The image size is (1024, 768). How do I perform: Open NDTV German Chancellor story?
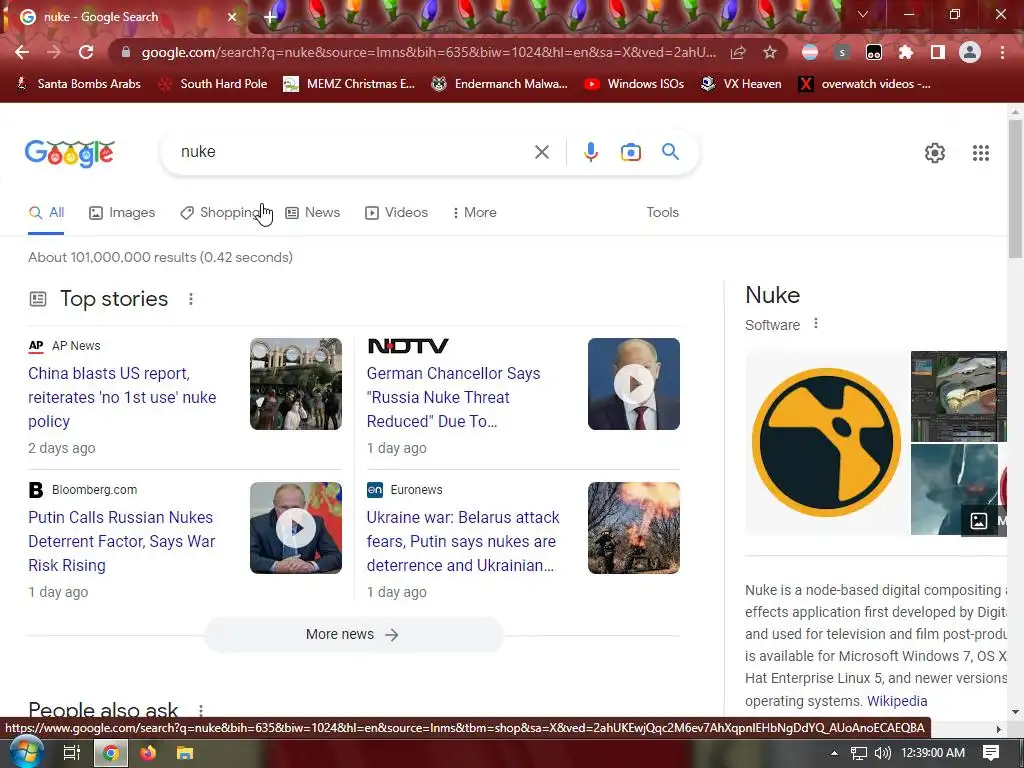click(x=453, y=397)
